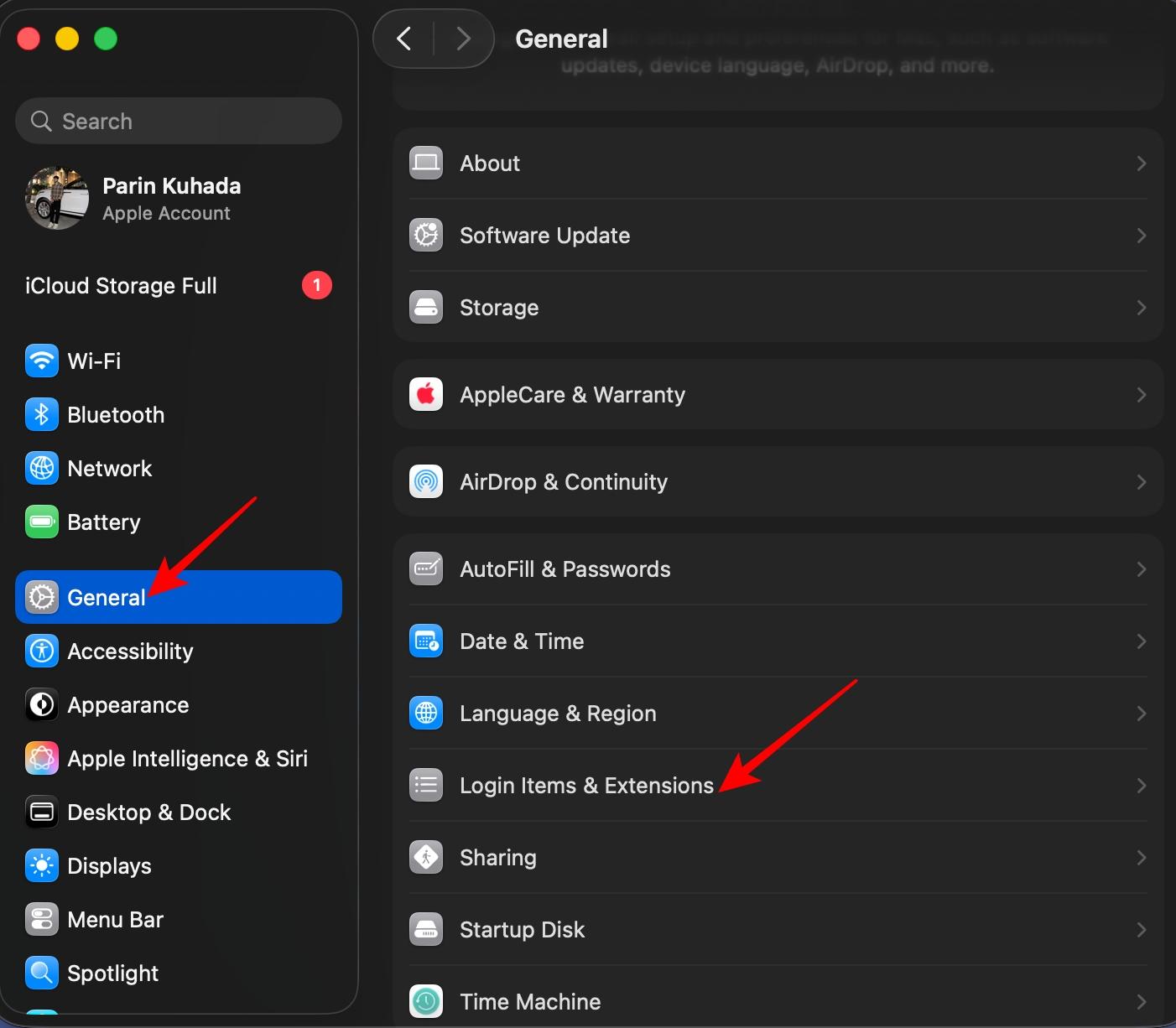This screenshot has width=1176, height=1028.
Task: Select the Bluetooth icon in sidebar
Action: [x=42, y=415]
